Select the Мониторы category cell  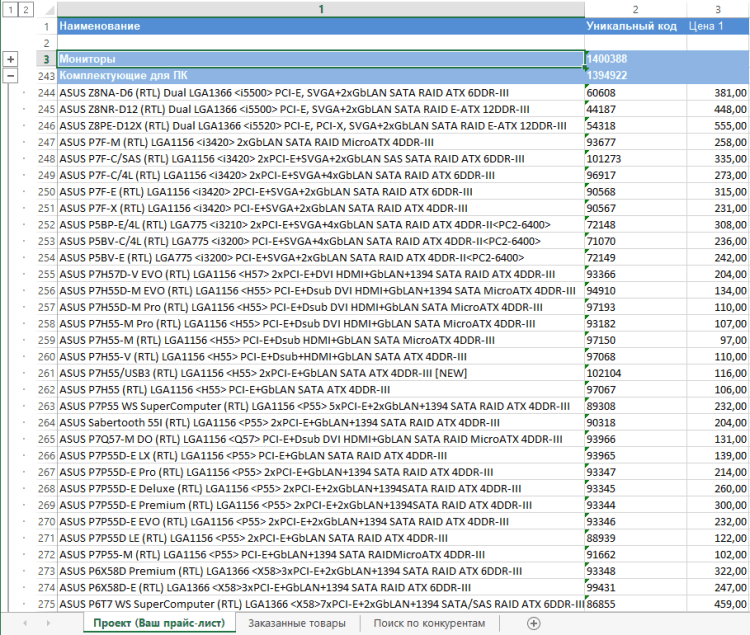321,59
